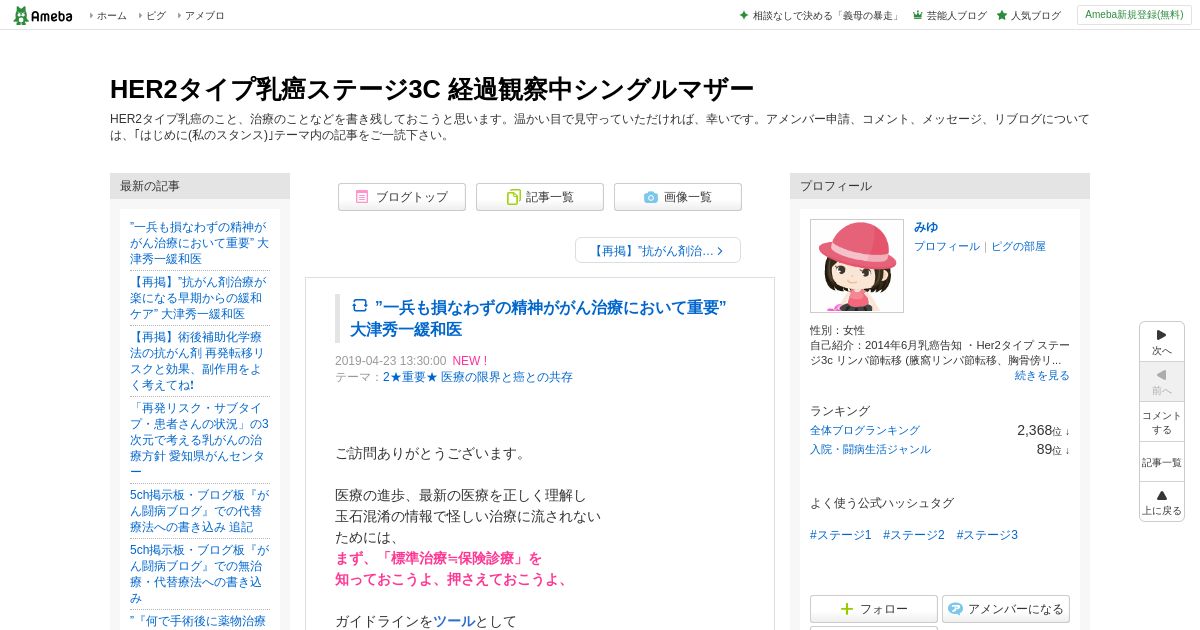Click the 最新の記事 panel header
This screenshot has height=630, width=1200.
[x=200, y=186]
